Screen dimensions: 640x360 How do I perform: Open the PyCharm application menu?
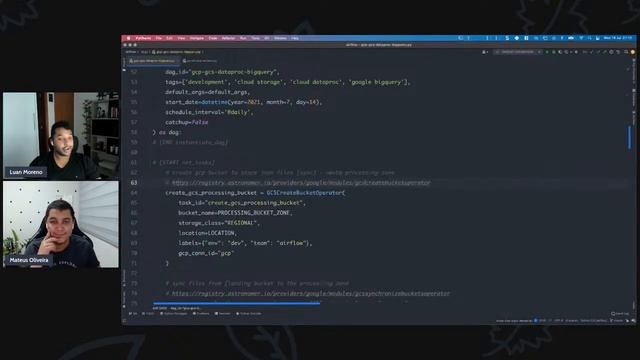143,38
